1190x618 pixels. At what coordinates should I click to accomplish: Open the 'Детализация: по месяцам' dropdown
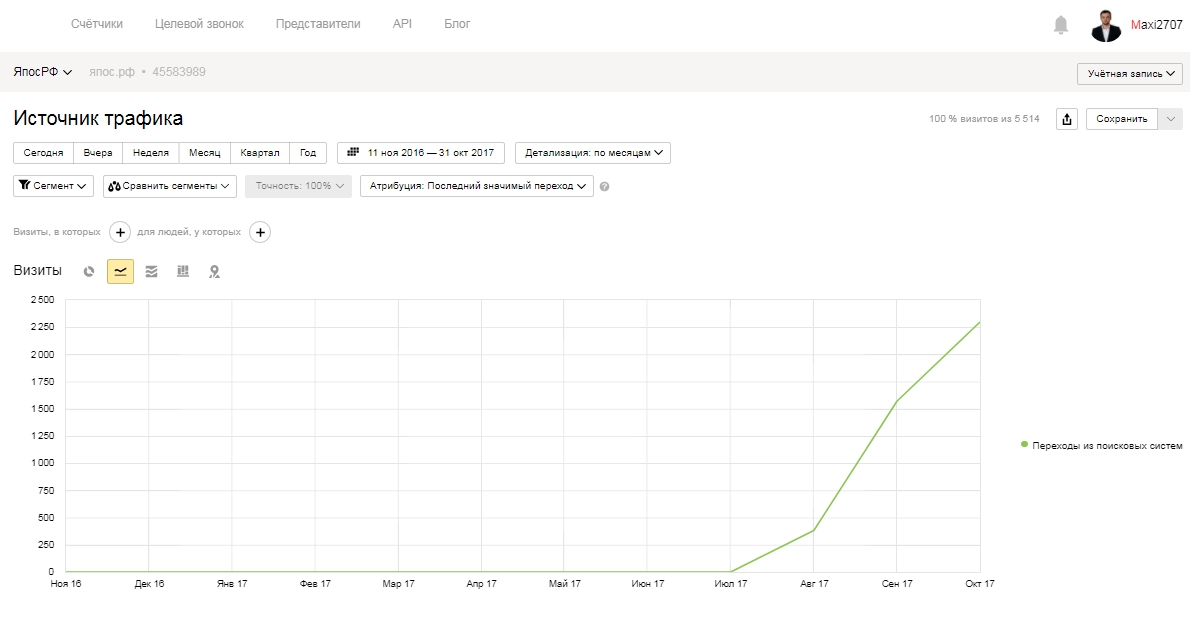pos(593,153)
